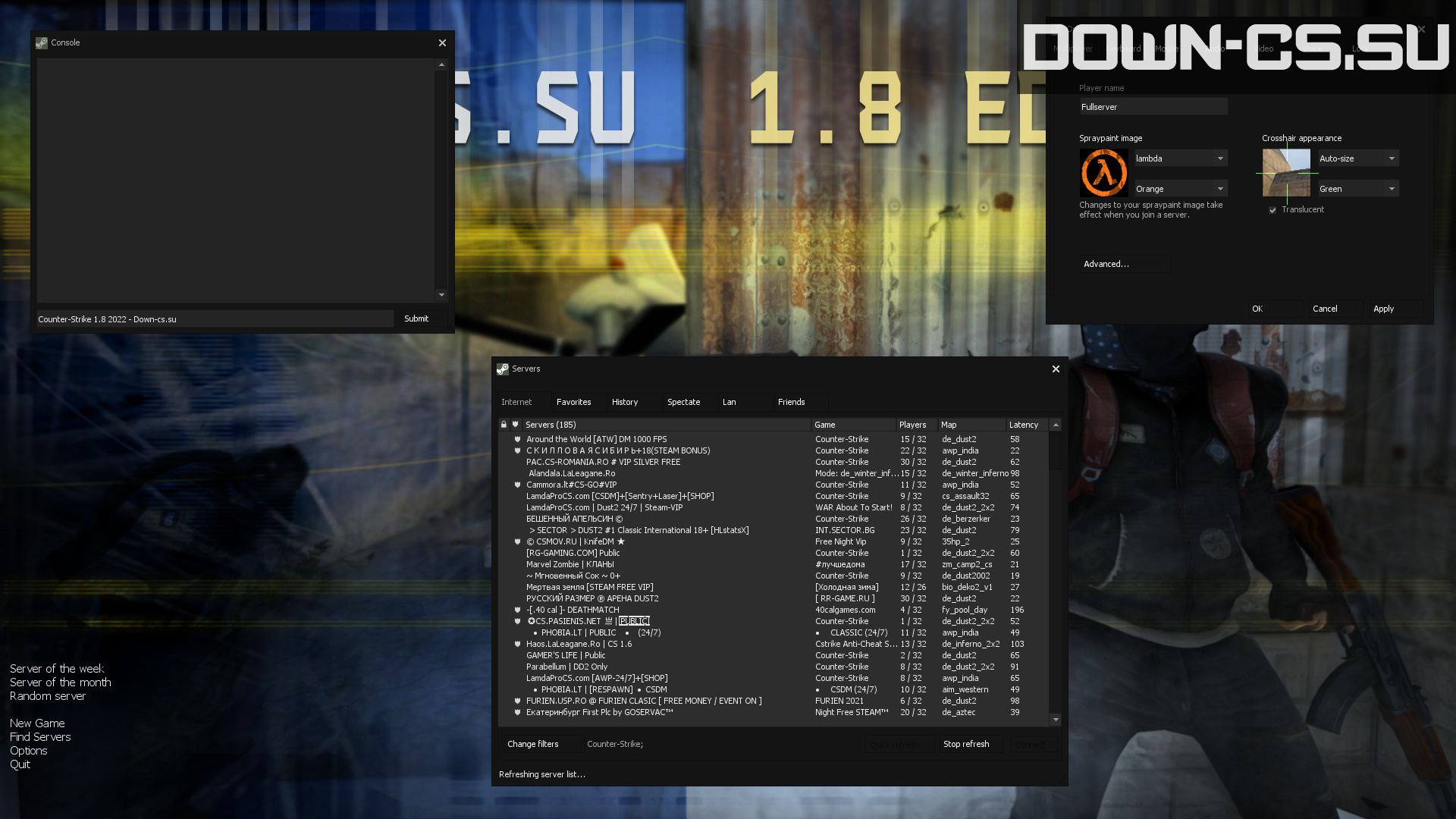Click the crosshair appearance preview image

coord(1286,173)
